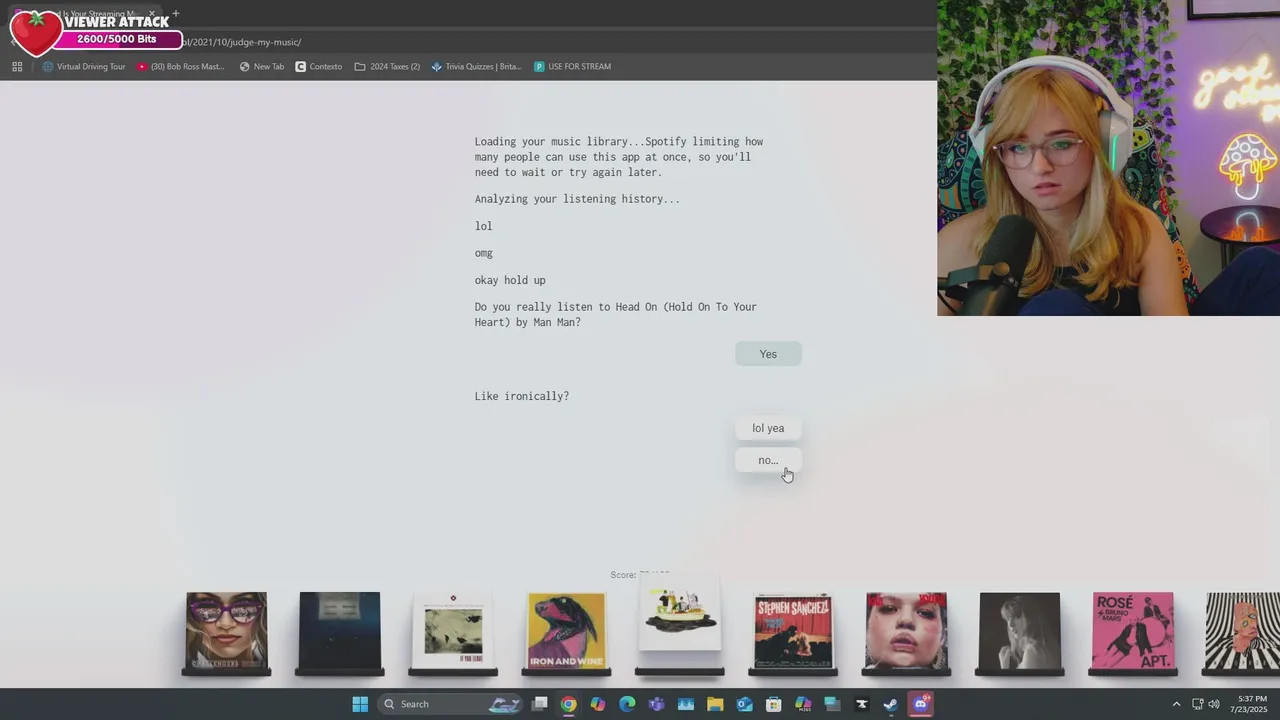Launch Microsoft Edge from the taskbar
Image resolution: width=1280 pixels, height=720 pixels.
pos(627,704)
